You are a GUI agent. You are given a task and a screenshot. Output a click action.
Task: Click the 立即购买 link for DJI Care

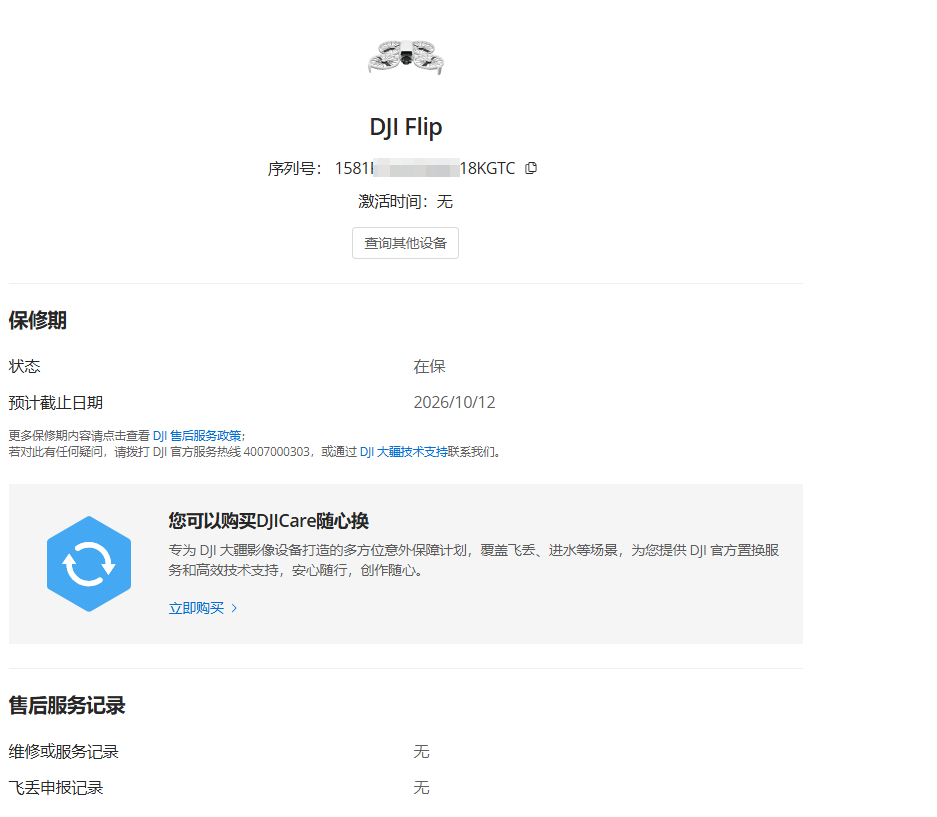[196, 608]
